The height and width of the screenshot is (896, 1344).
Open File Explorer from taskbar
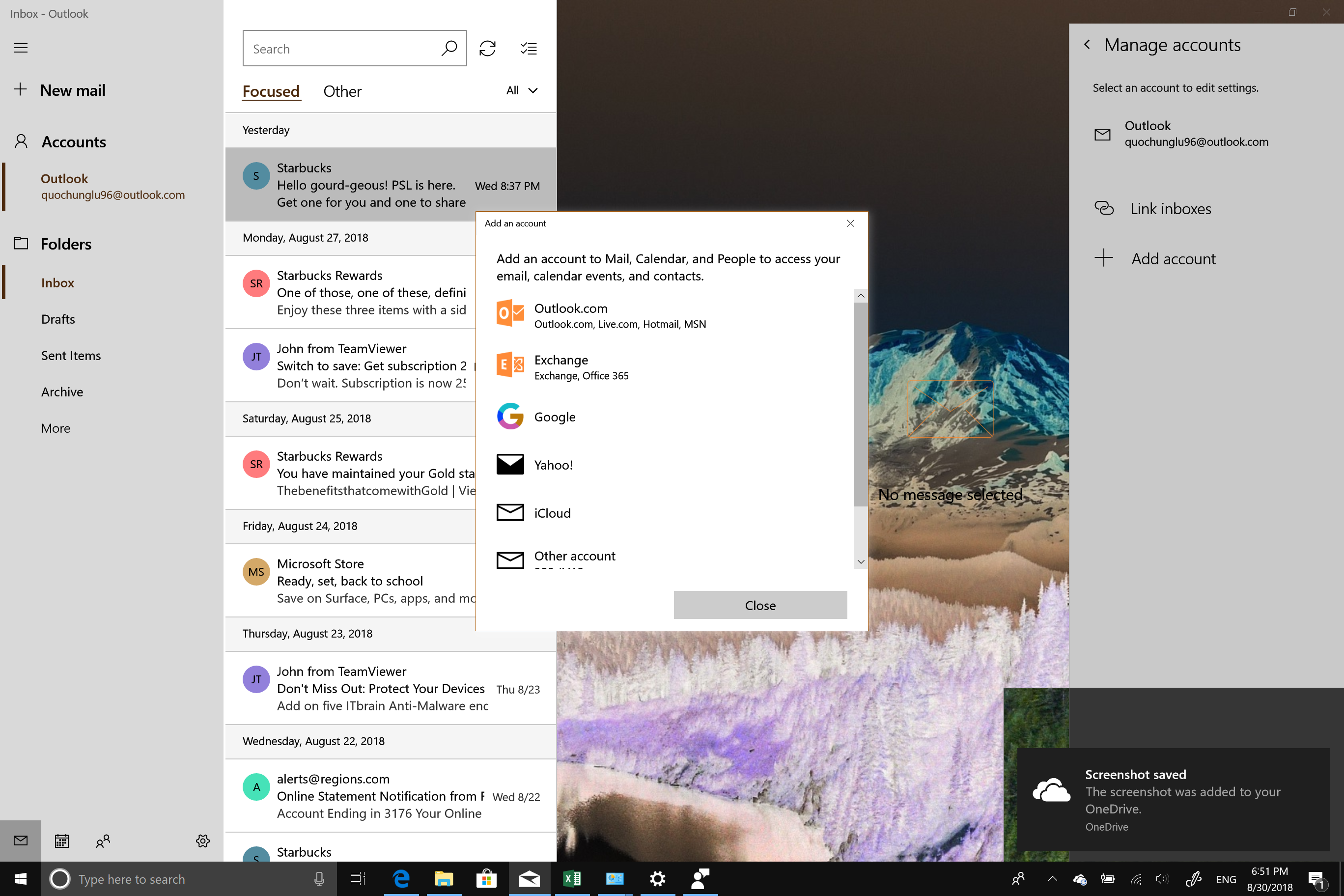[x=444, y=879]
